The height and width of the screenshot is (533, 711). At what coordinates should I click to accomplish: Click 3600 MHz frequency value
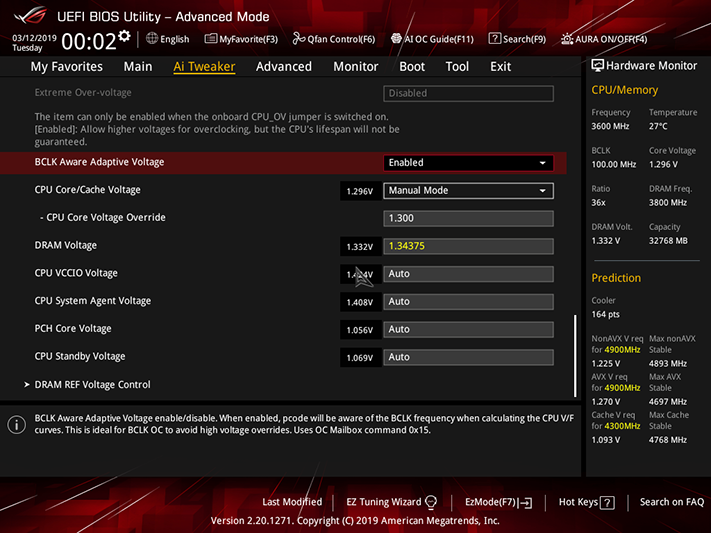click(610, 126)
